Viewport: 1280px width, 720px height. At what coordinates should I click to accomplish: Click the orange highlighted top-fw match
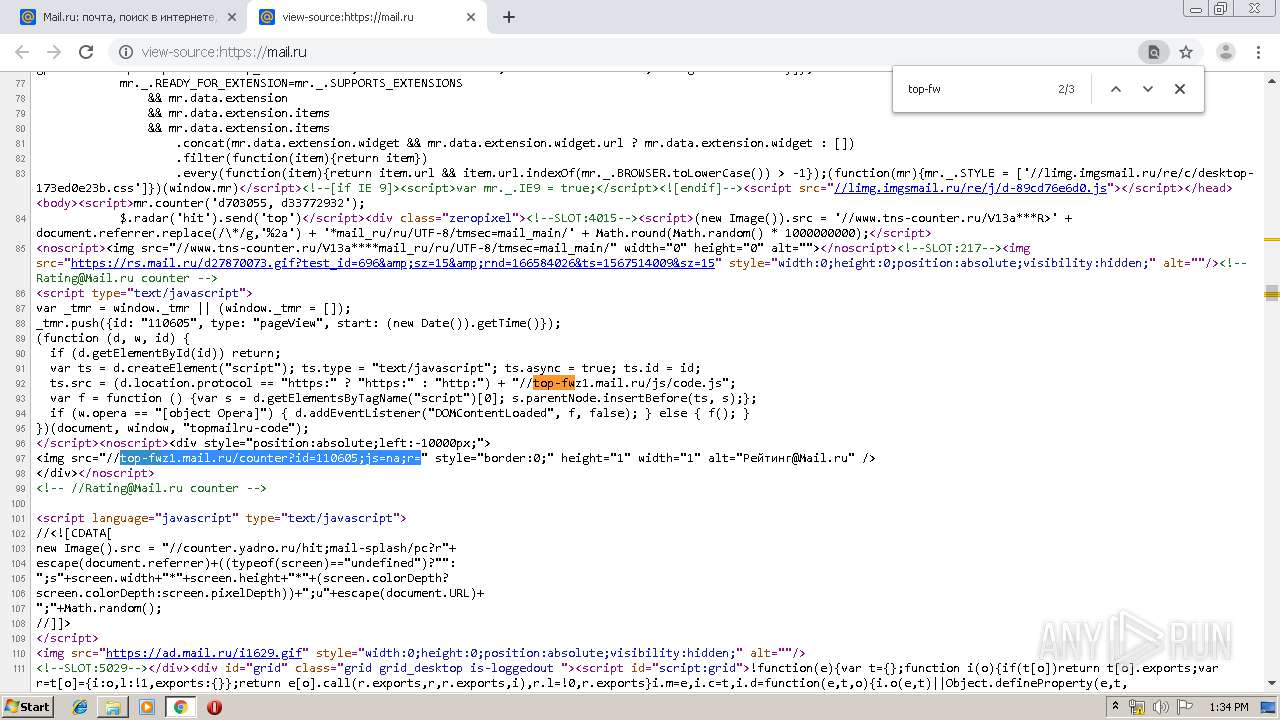click(554, 383)
